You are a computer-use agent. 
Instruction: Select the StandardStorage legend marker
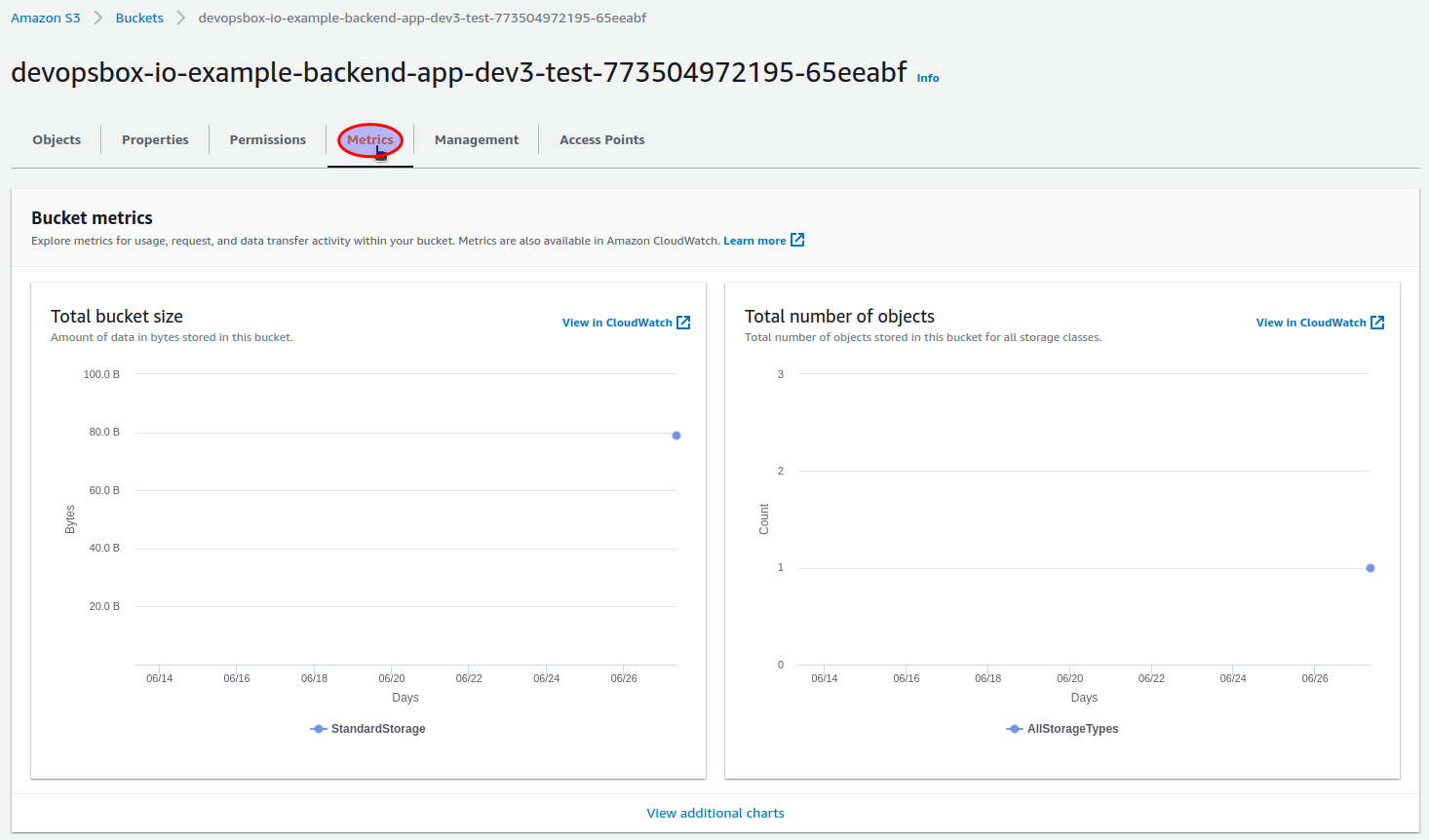pyautogui.click(x=317, y=728)
